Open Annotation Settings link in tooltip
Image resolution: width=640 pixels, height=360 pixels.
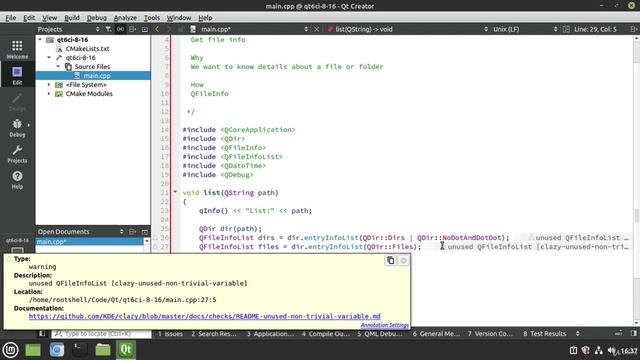[x=384, y=325]
